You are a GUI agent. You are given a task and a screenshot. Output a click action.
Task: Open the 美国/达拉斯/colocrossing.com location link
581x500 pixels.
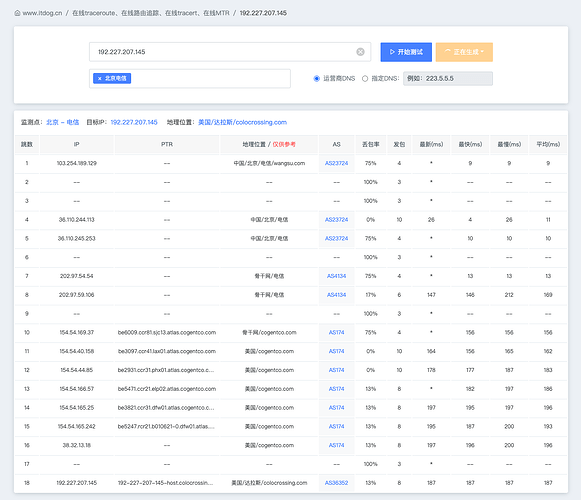point(243,122)
